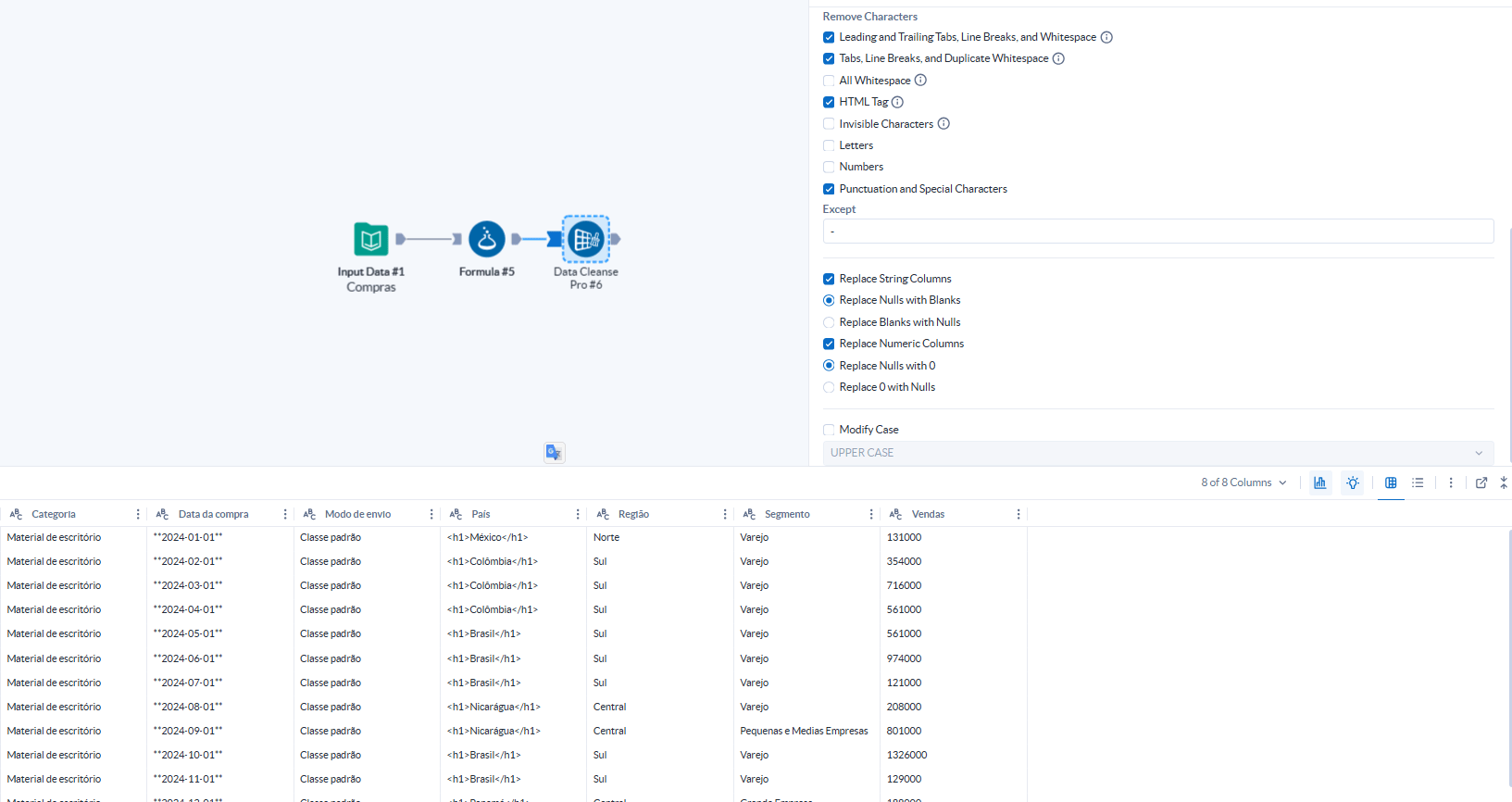The image size is (1512, 802).
Task: Click the Except characters input field
Action: (x=1157, y=232)
